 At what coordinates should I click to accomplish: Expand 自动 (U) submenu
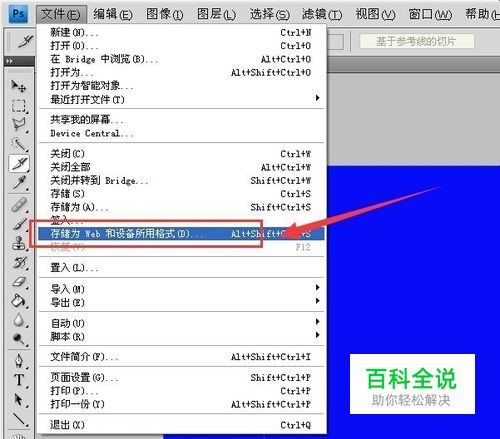pyautogui.click(x=181, y=323)
